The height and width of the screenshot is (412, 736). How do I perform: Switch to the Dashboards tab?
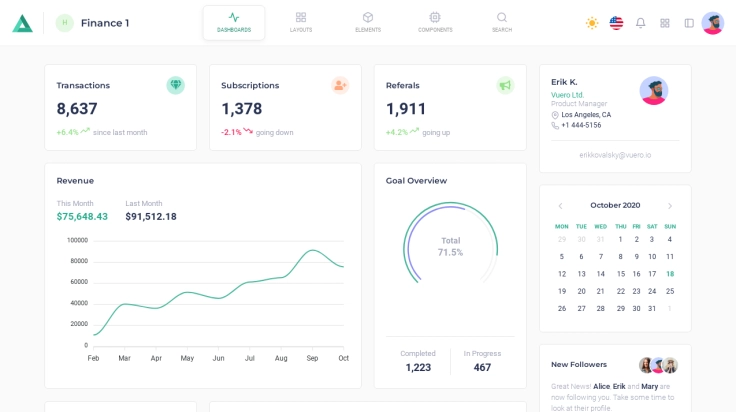click(x=234, y=22)
